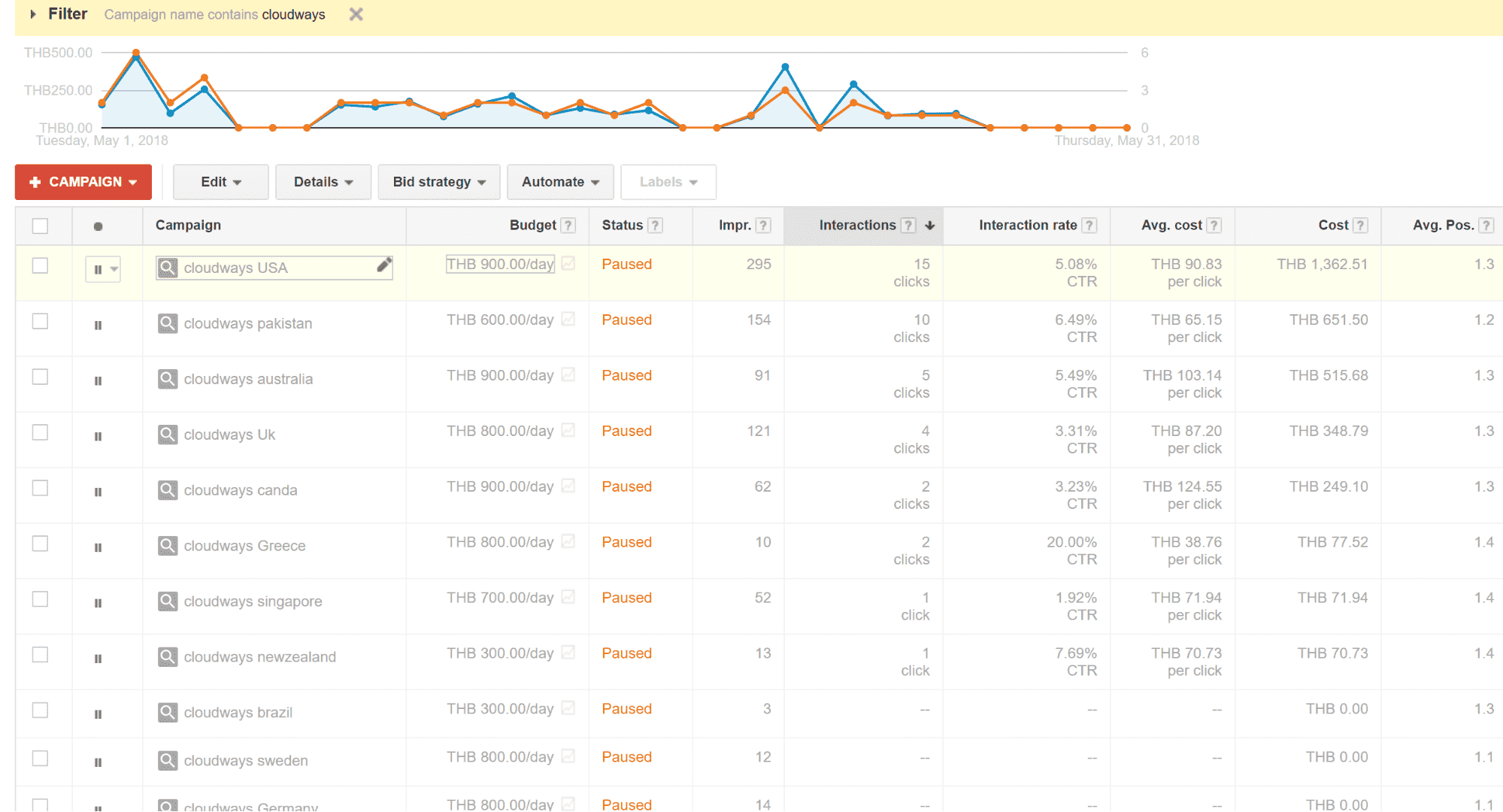Click the status dot column header icon

[x=98, y=226]
